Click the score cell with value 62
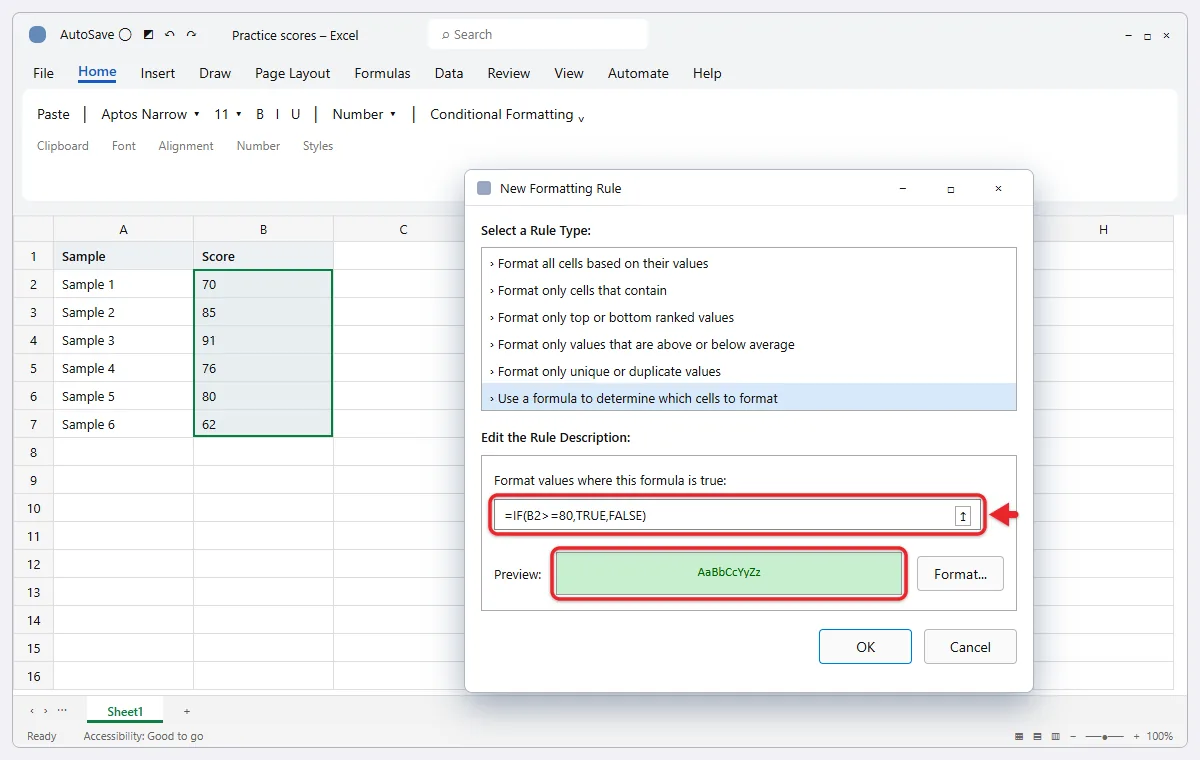The height and width of the screenshot is (760, 1200). tap(263, 424)
